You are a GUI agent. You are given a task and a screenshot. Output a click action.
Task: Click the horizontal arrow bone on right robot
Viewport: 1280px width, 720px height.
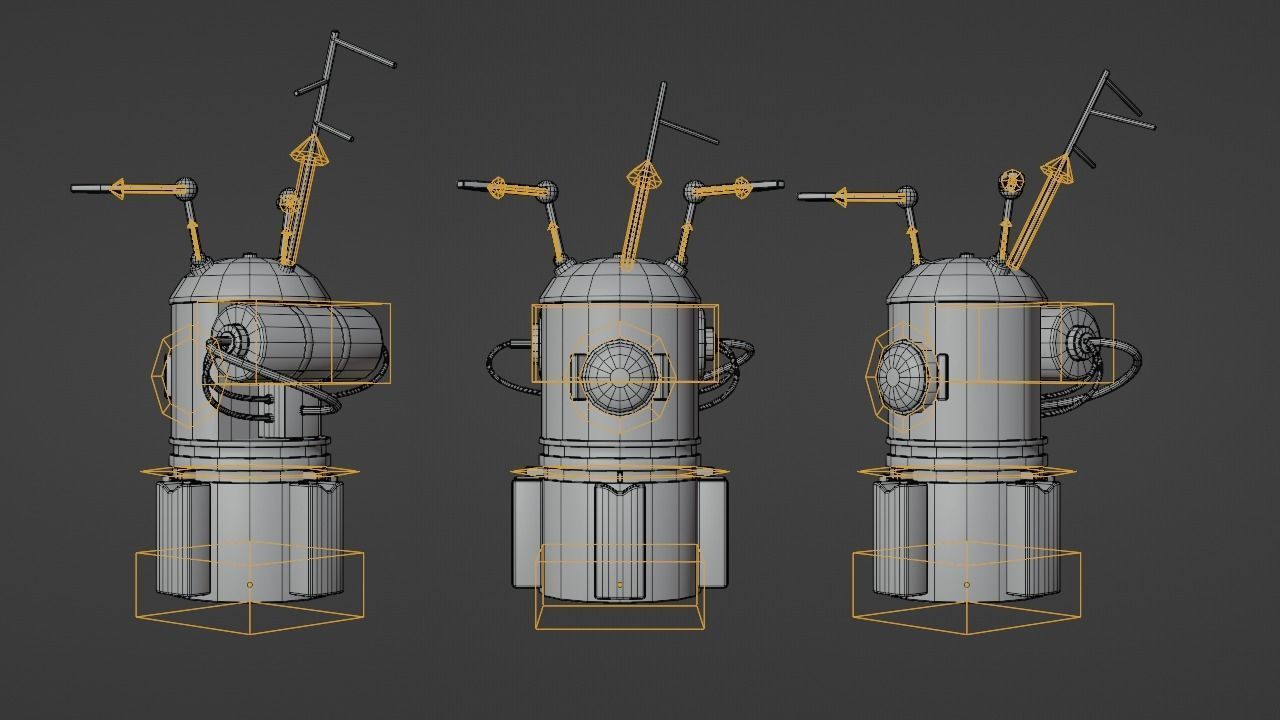coord(868,197)
